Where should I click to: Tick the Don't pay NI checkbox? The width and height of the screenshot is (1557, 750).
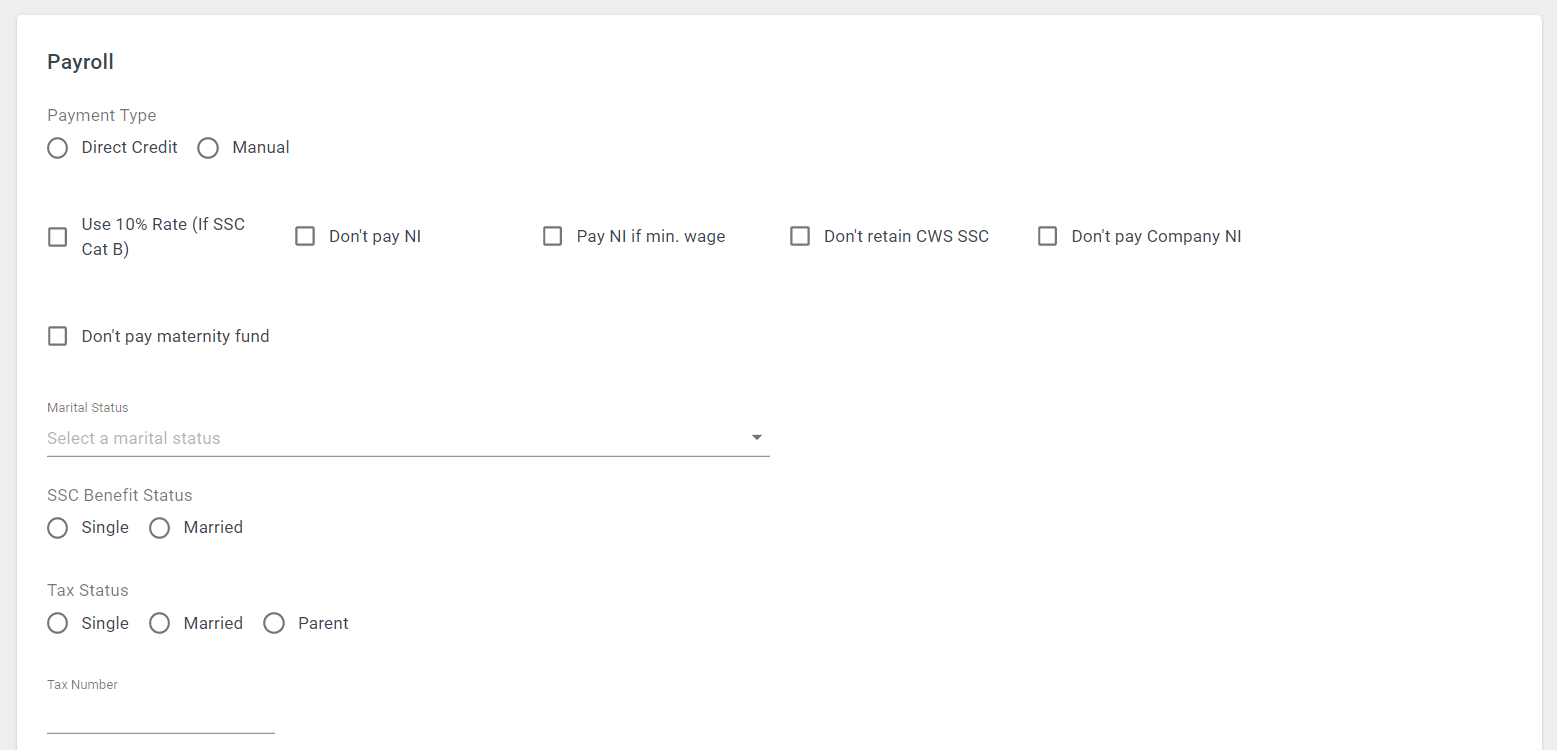coord(305,237)
